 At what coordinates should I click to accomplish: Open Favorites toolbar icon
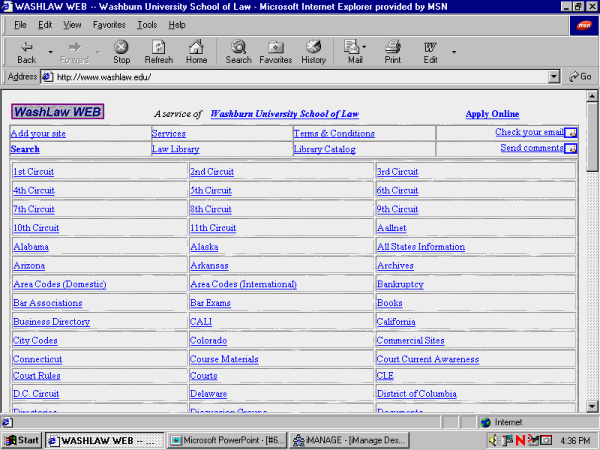click(275, 47)
